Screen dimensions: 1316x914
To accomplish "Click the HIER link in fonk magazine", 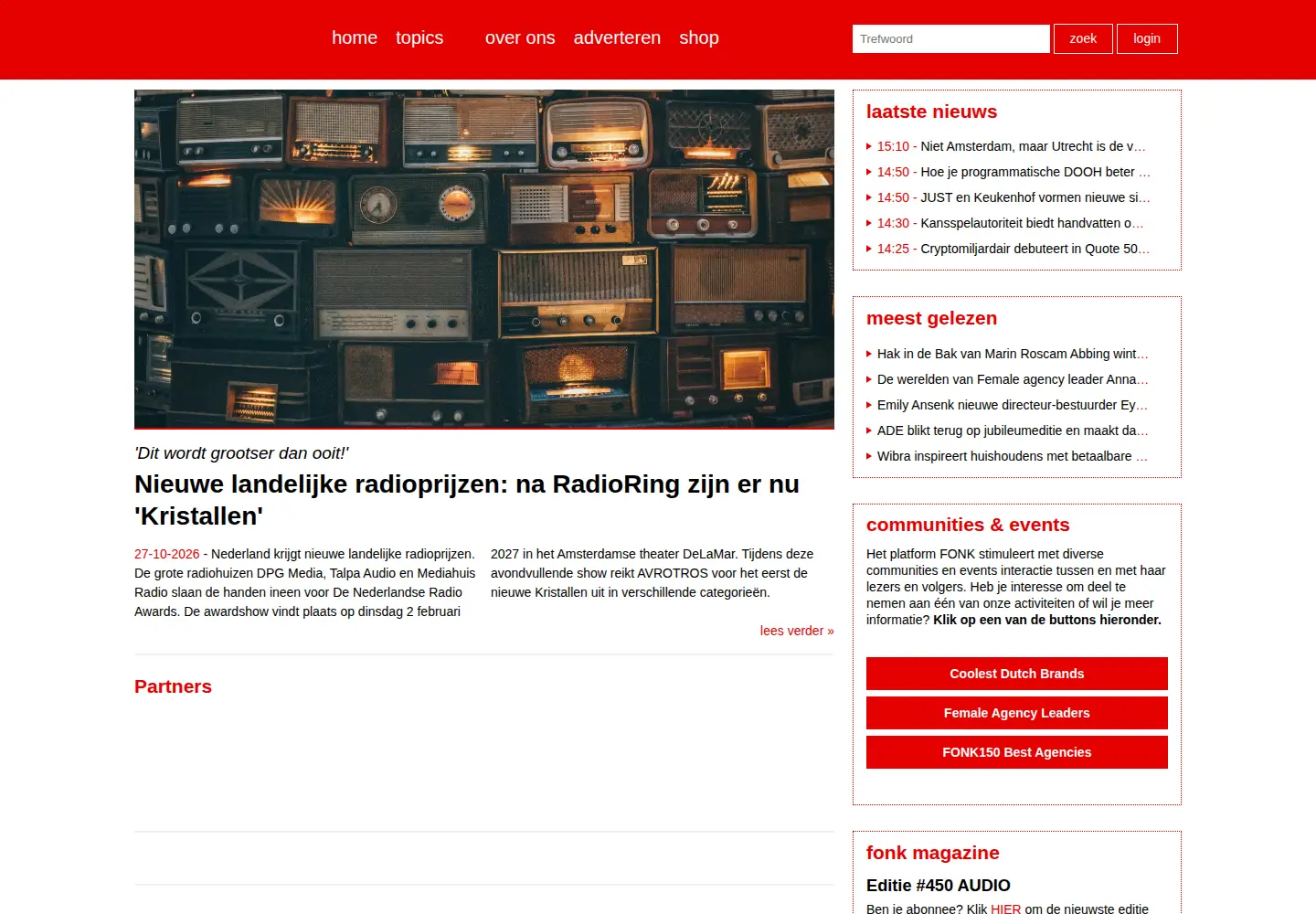I will tap(1005, 909).
